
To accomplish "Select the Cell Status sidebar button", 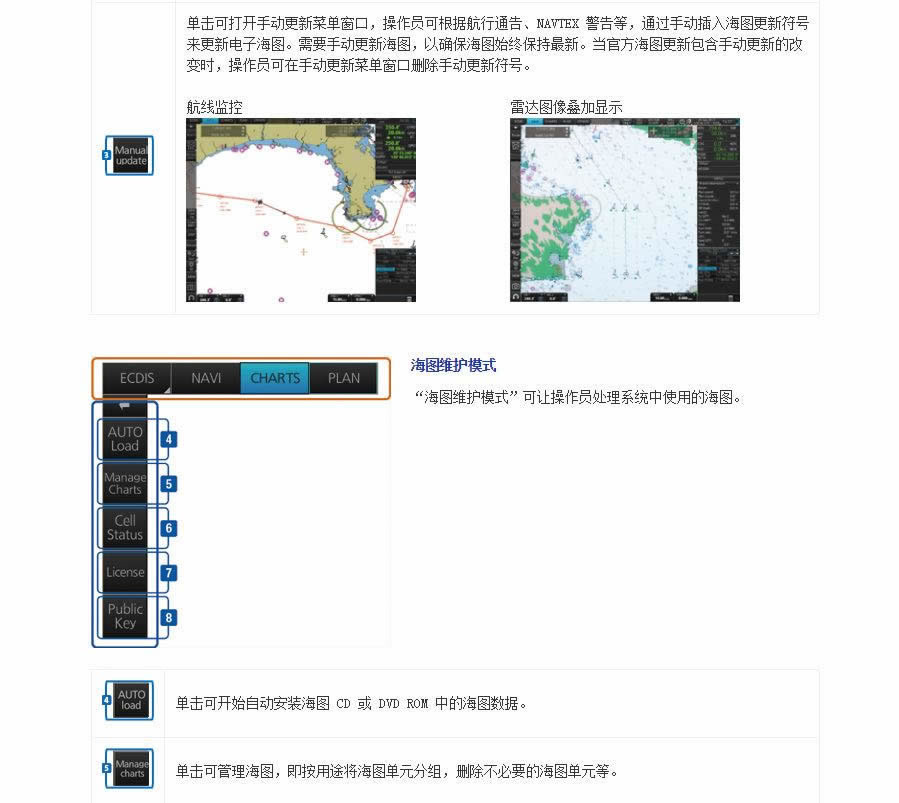I will coord(125,527).
